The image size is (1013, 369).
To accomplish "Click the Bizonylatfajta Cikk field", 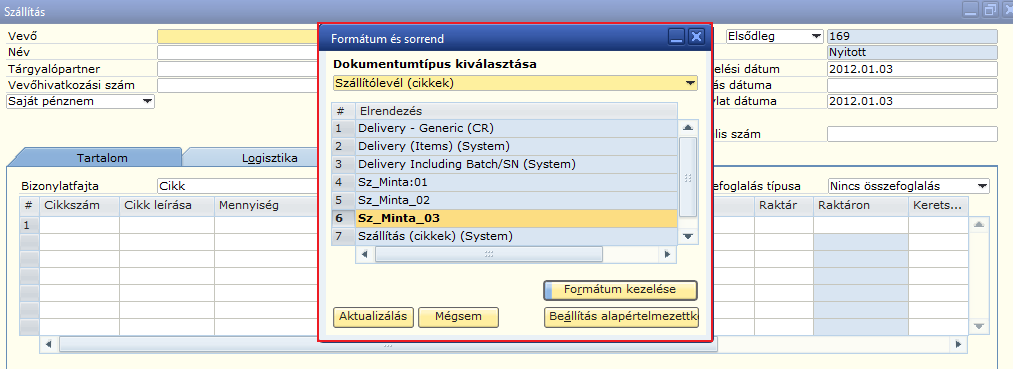I will [238, 186].
